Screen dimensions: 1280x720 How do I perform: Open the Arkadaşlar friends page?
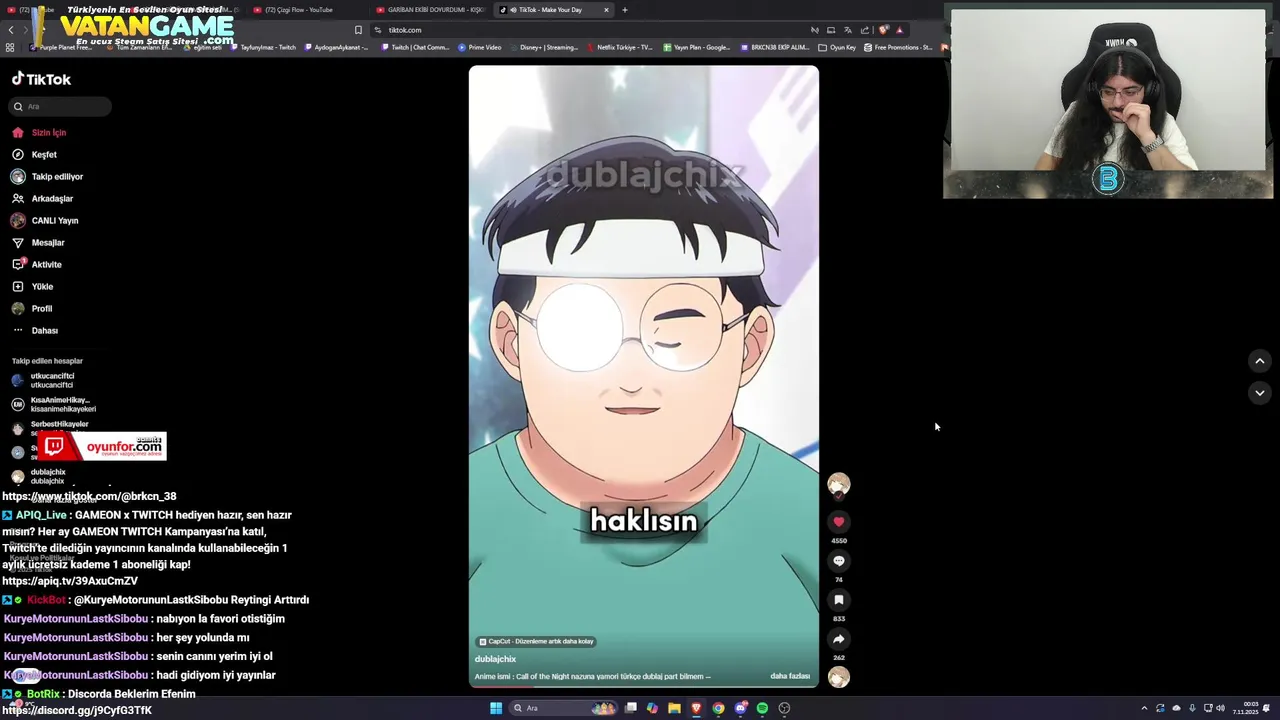pos(42,198)
